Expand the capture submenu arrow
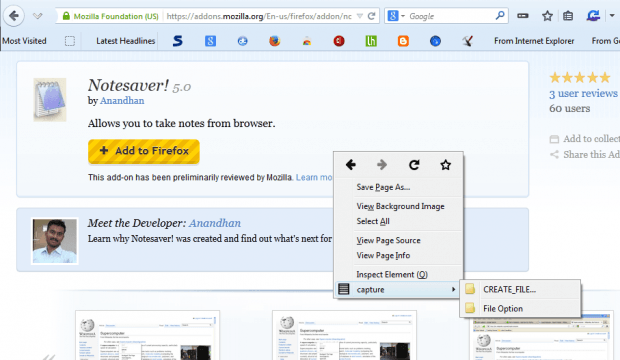The height and width of the screenshot is (360, 620). 454,290
